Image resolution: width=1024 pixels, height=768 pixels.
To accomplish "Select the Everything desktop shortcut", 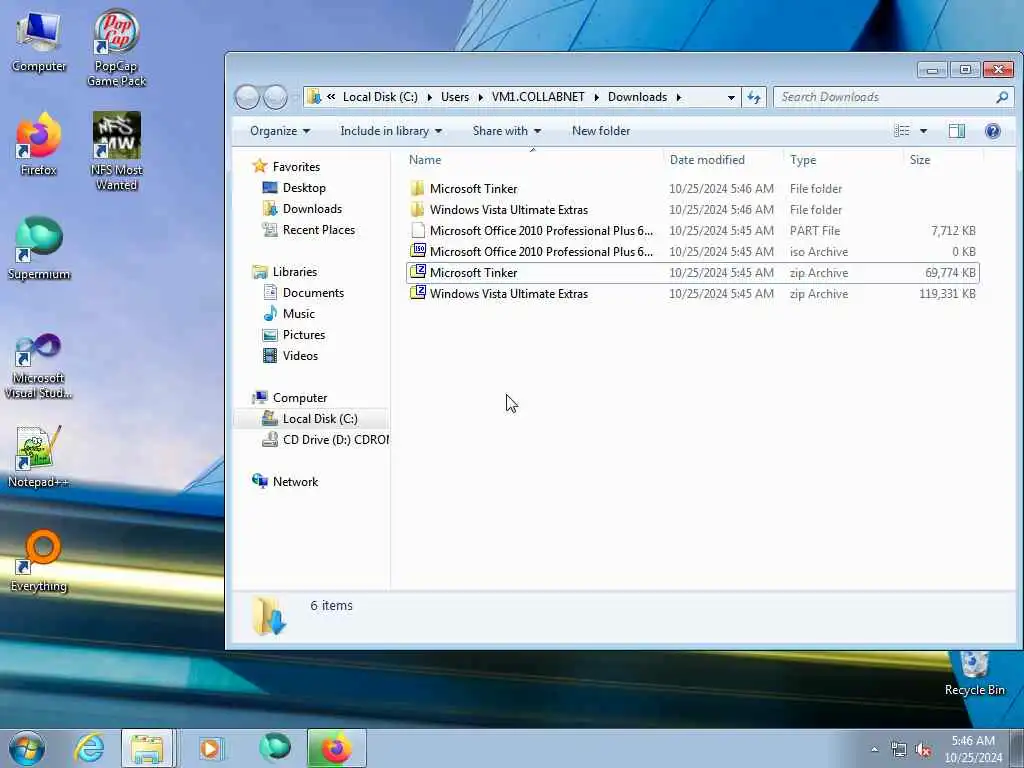I will pyautogui.click(x=39, y=560).
